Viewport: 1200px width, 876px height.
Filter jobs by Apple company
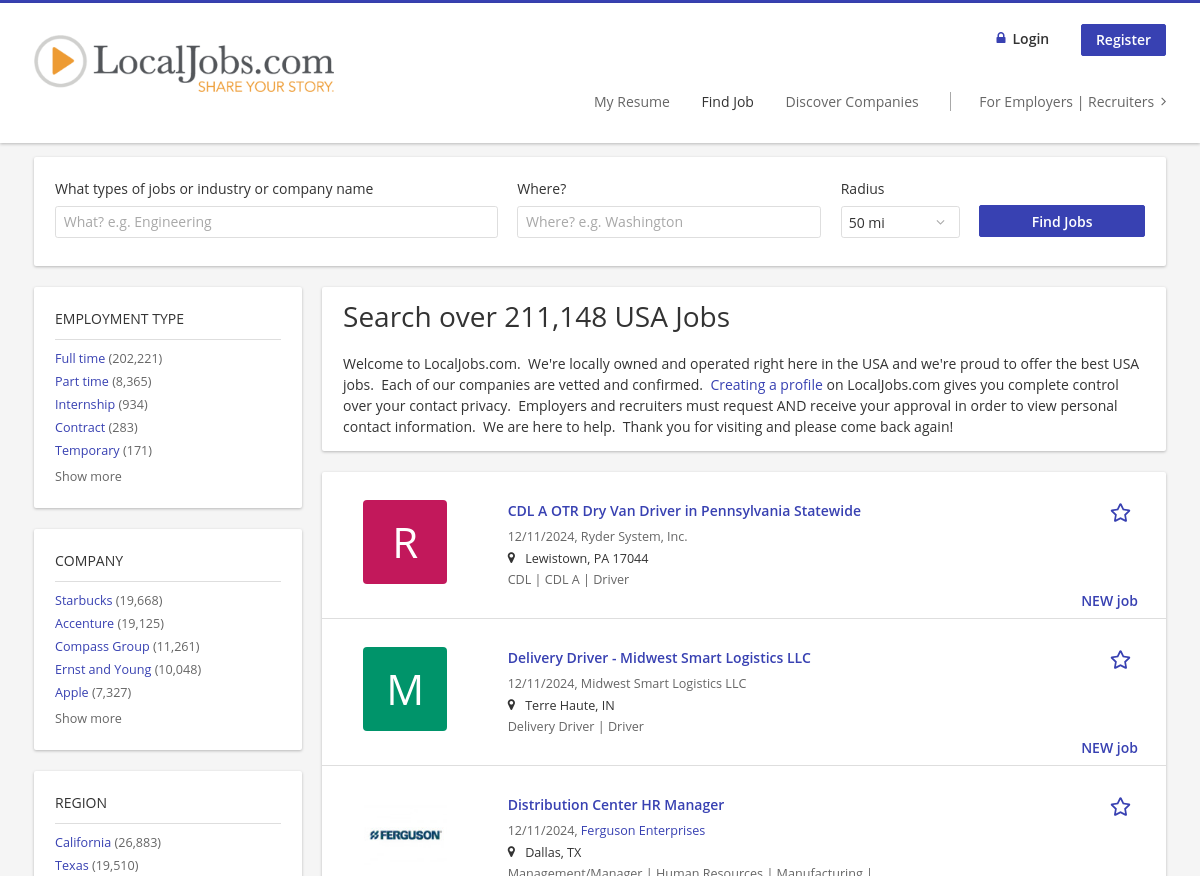[72, 692]
